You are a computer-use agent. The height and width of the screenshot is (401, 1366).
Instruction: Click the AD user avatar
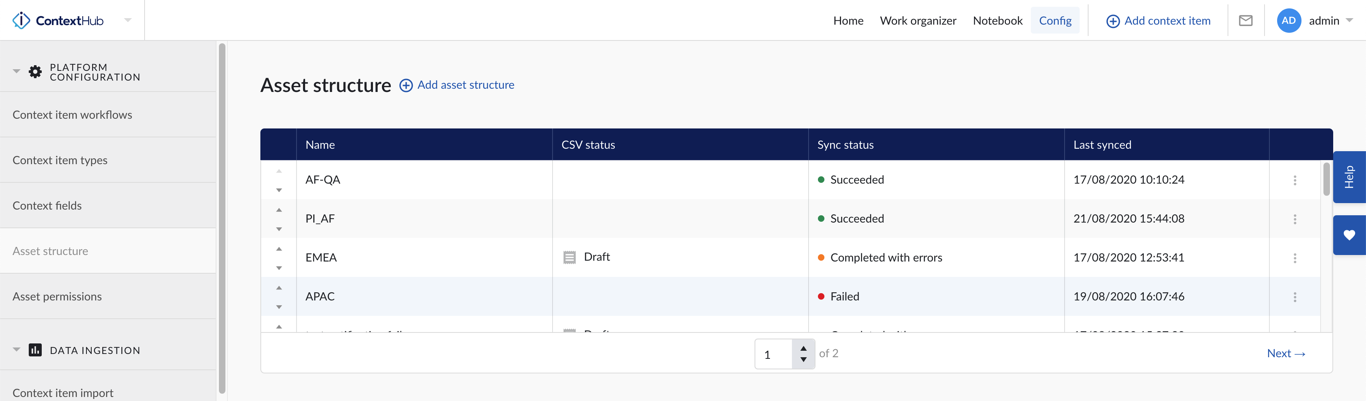click(x=1289, y=20)
